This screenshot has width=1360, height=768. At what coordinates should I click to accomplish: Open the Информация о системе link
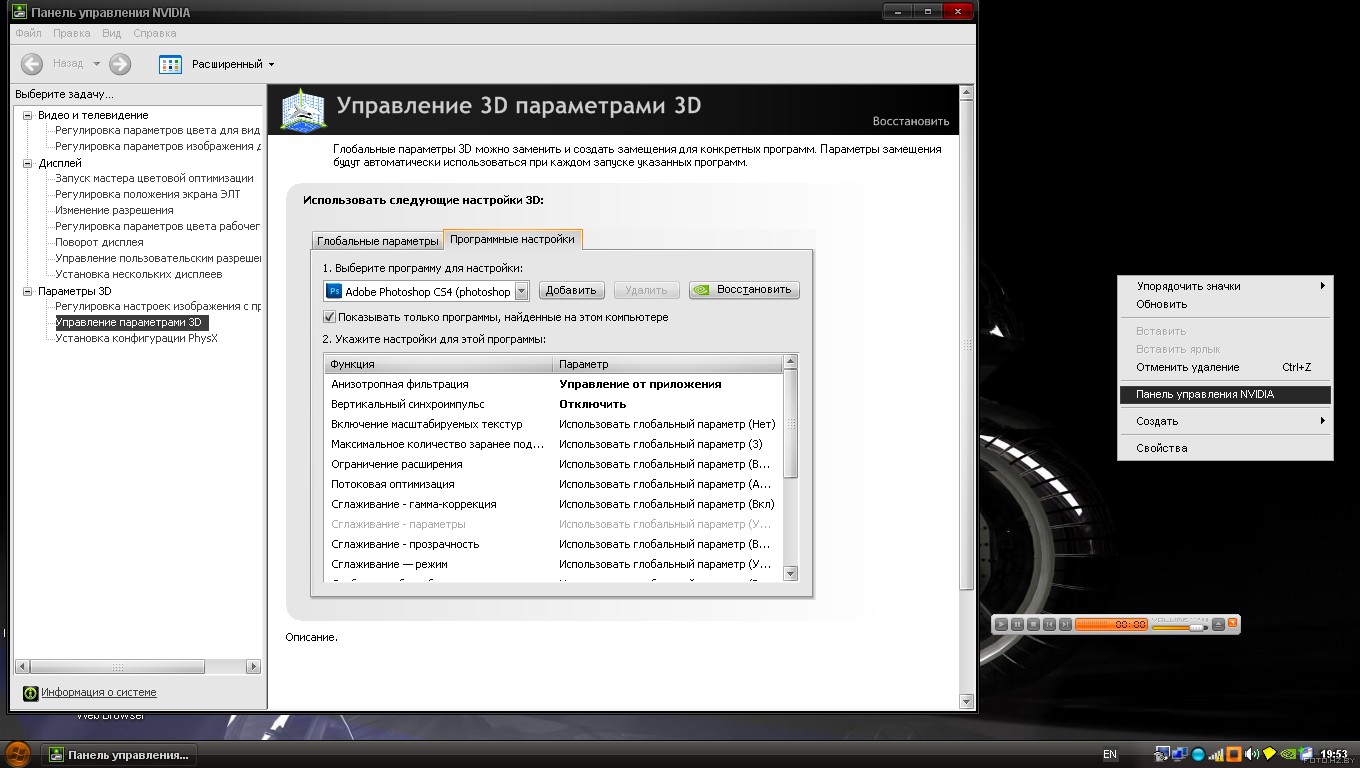click(98, 692)
